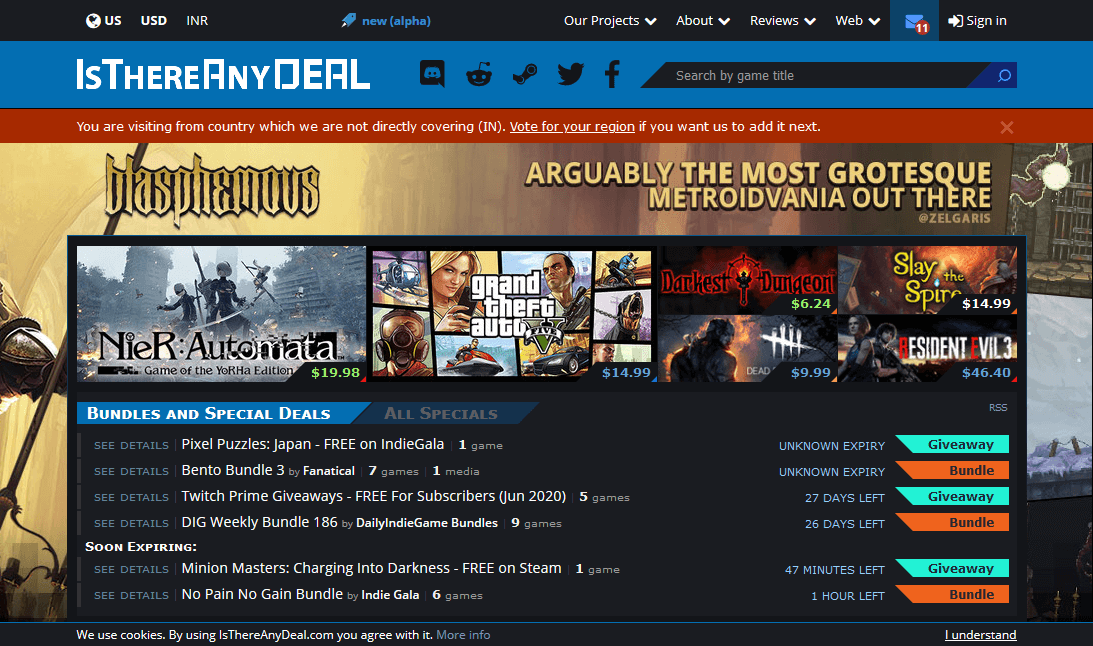Expand the Web menu
The width and height of the screenshot is (1093, 646).
pos(857,21)
